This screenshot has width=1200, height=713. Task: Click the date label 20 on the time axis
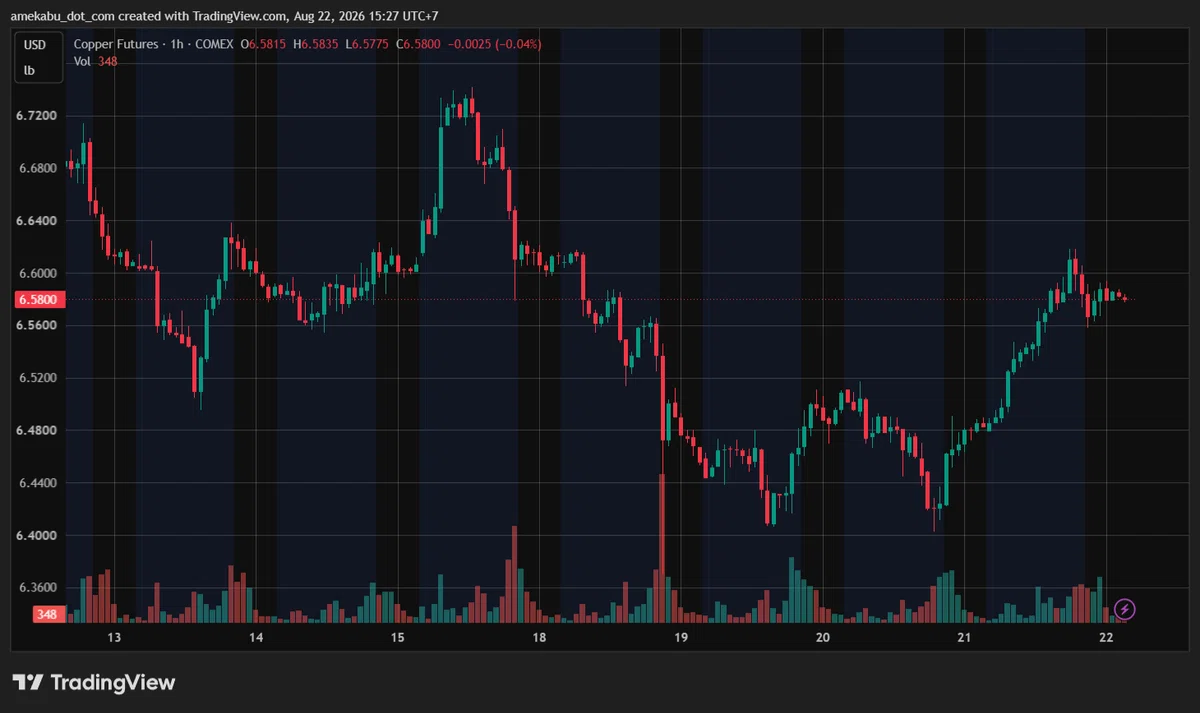(823, 638)
